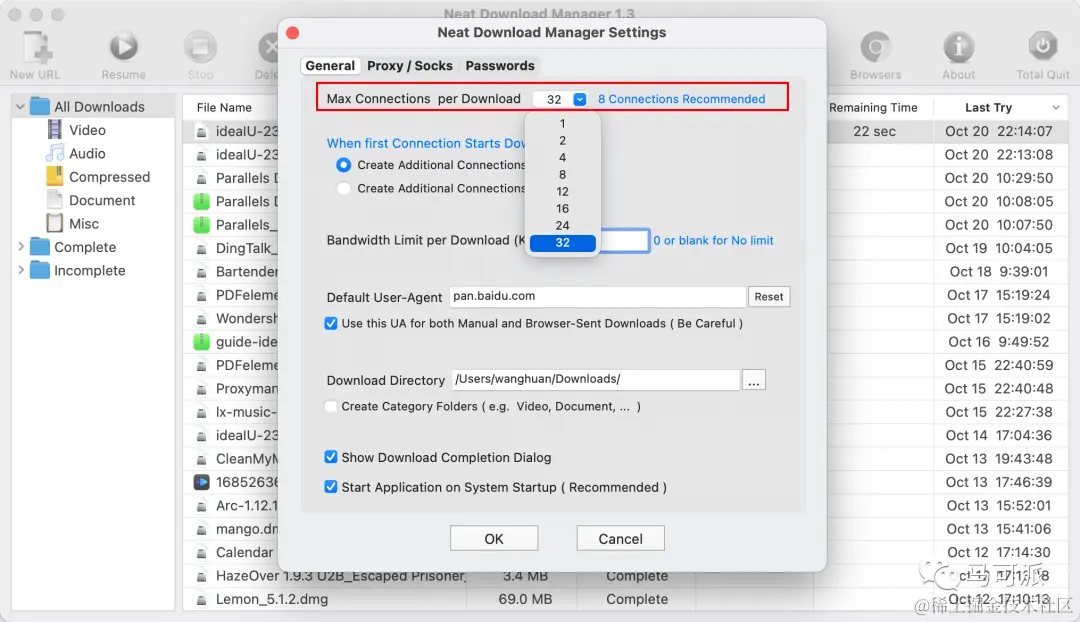Select the Arc-1.12.1 download row
1080x622 pixels.
(232, 506)
